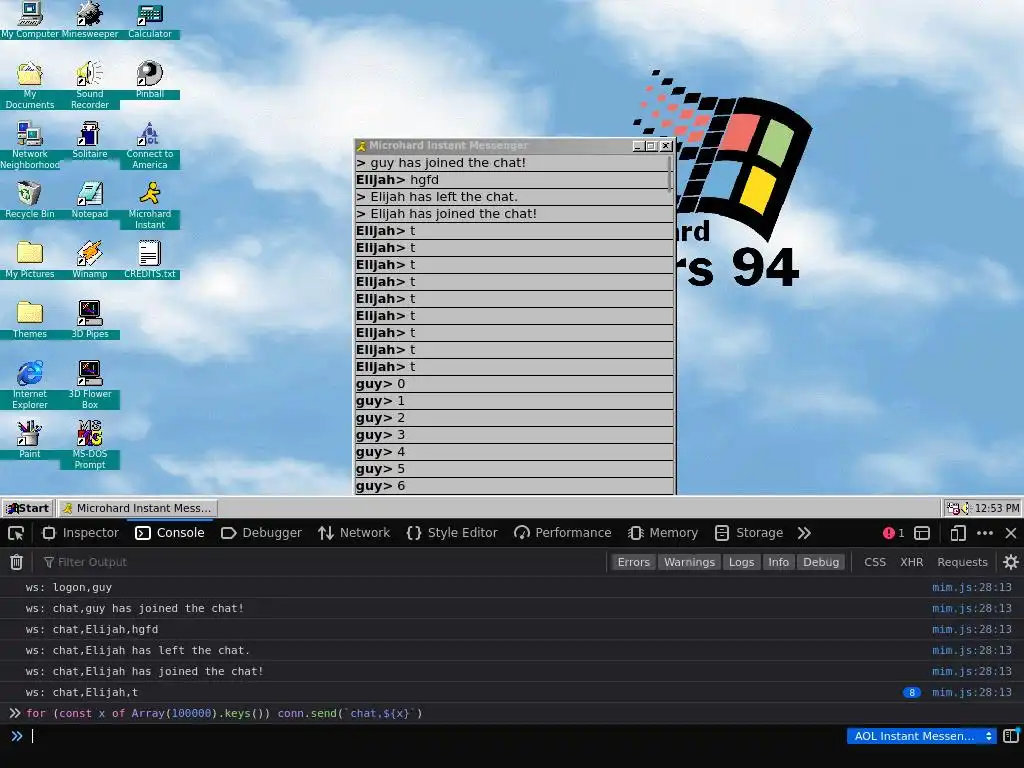Screen dimensions: 1024x768
Task: Switch to the Memory tab
Action: (663, 533)
